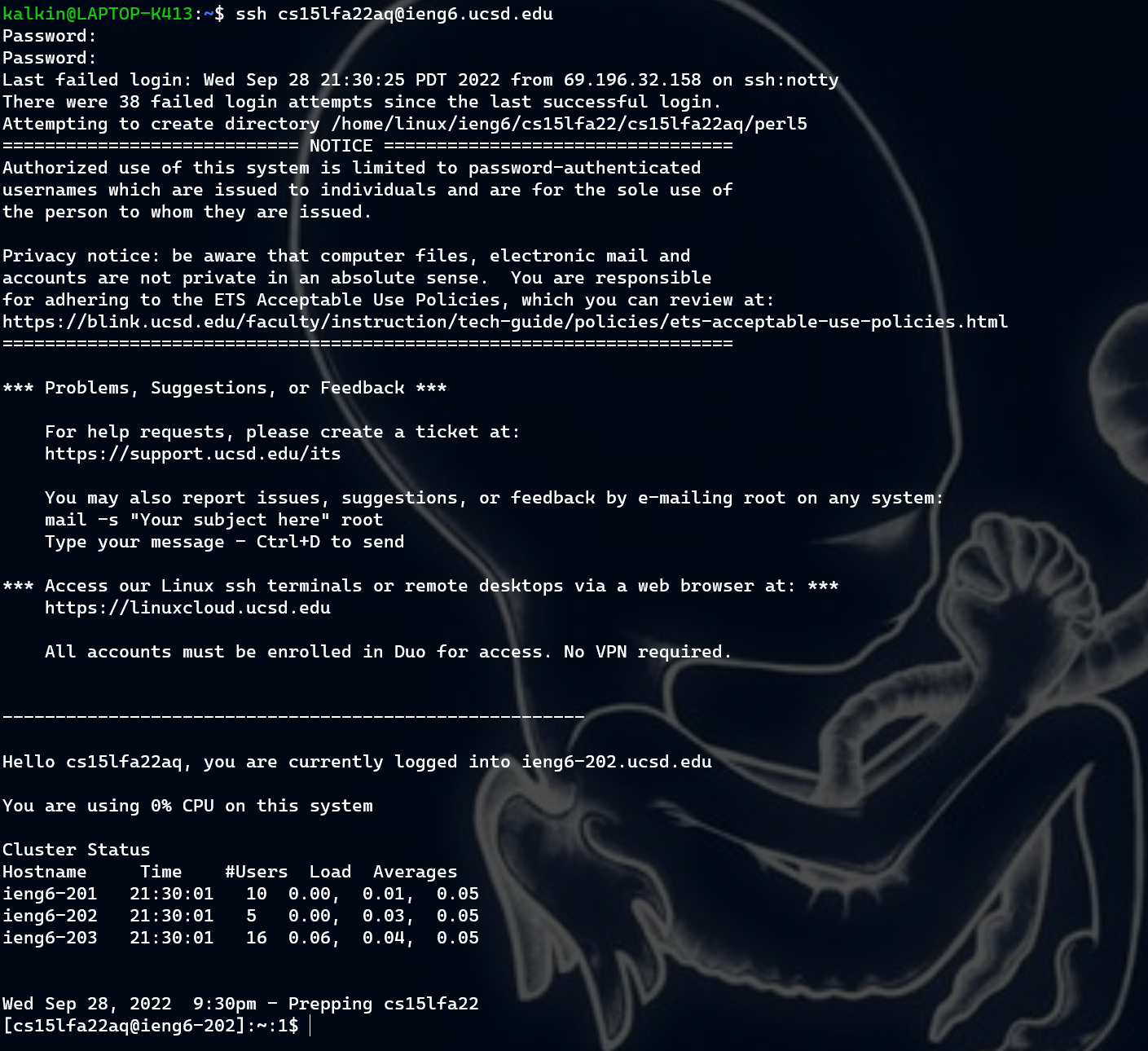Image resolution: width=1148 pixels, height=1051 pixels.
Task: Click the ssh command on the first line
Action: 394,14
